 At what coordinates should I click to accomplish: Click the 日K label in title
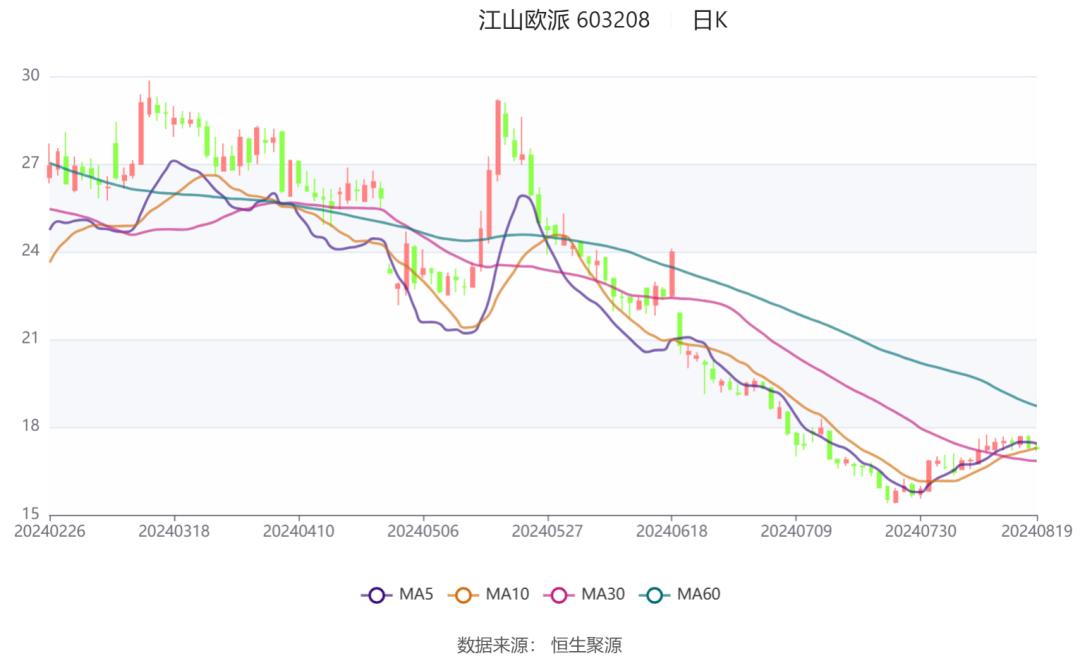pos(709,21)
